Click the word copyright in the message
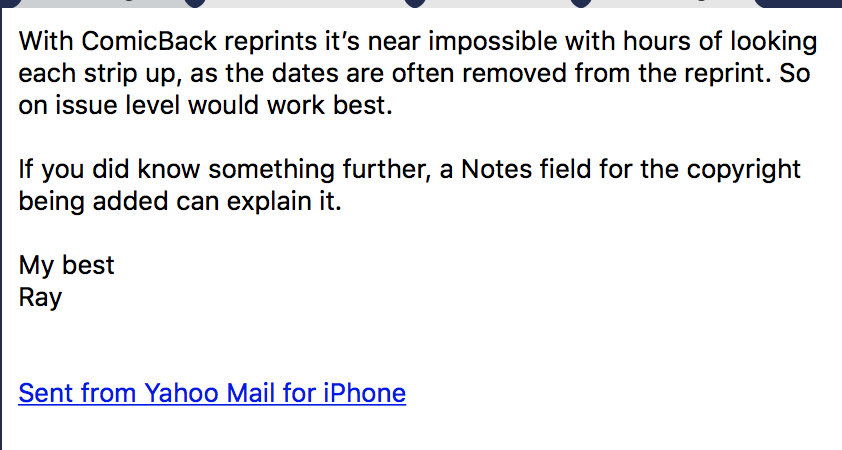Viewport: 842px width, 450px height. [x=744, y=170]
